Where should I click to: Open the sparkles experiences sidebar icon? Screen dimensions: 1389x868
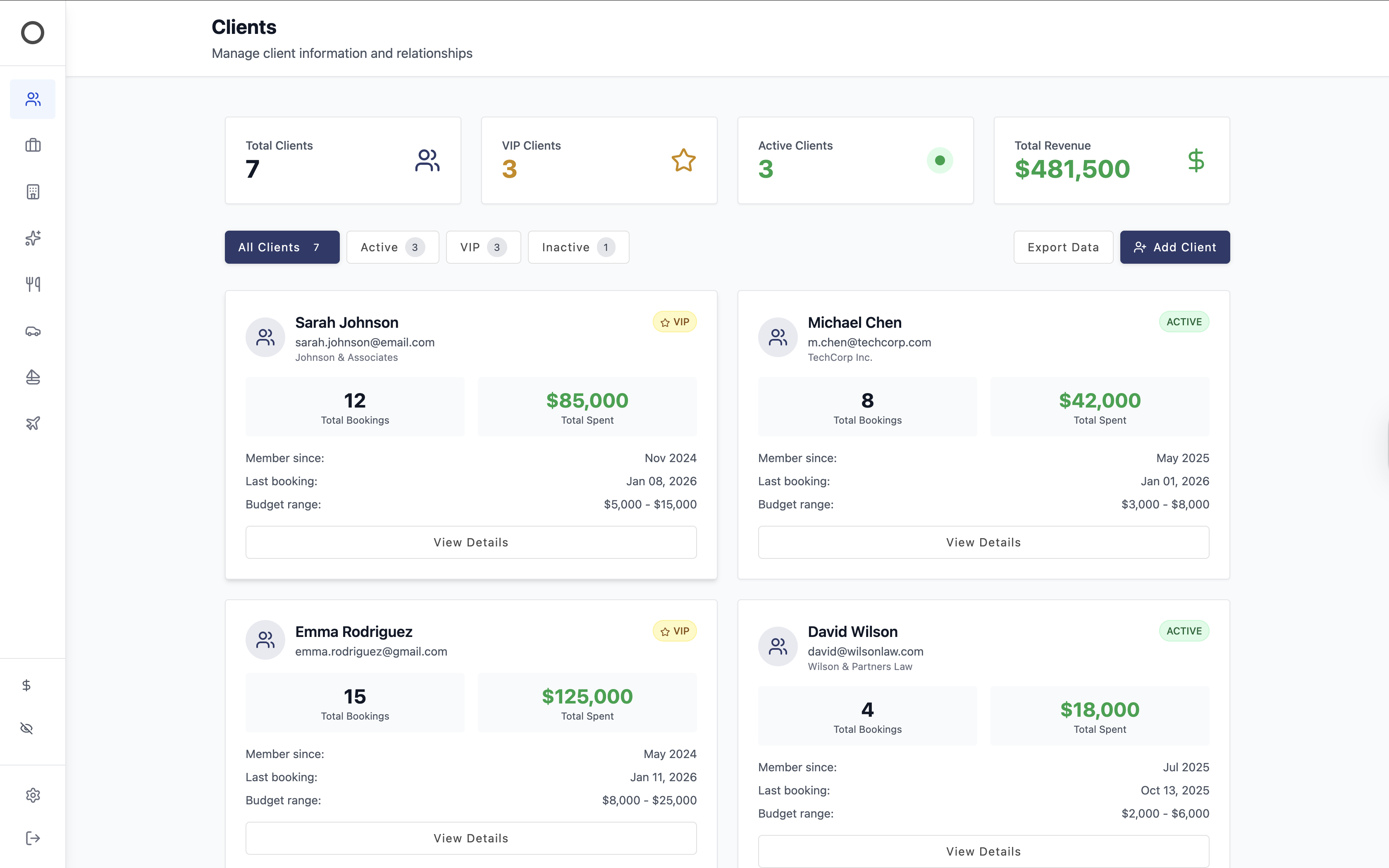33,238
